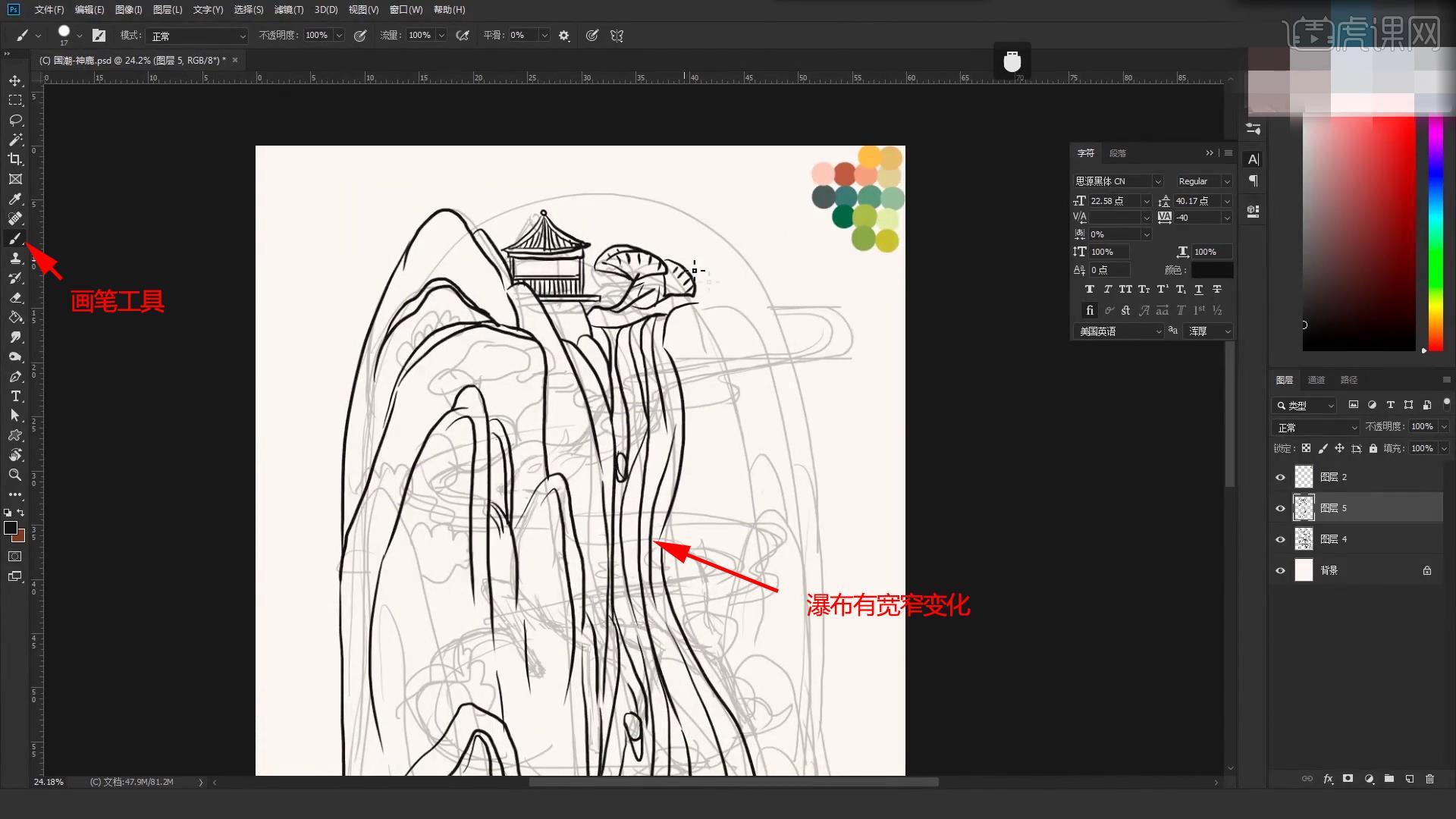Select the Lasso tool
This screenshot has height=819, width=1456.
pos(15,120)
